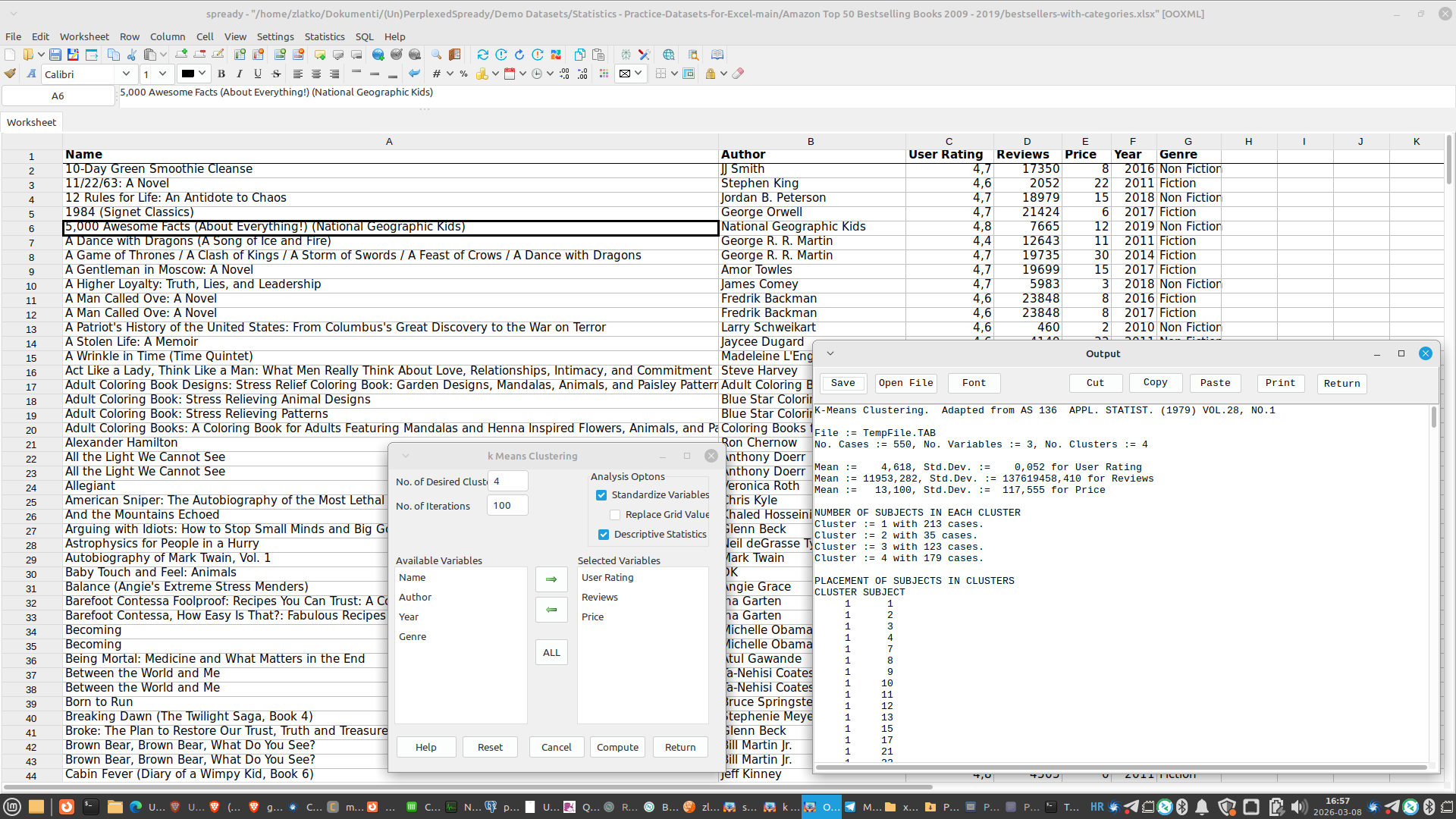Click the Save file toolbar icon
Viewport: 1456px width, 819px height.
[55, 55]
